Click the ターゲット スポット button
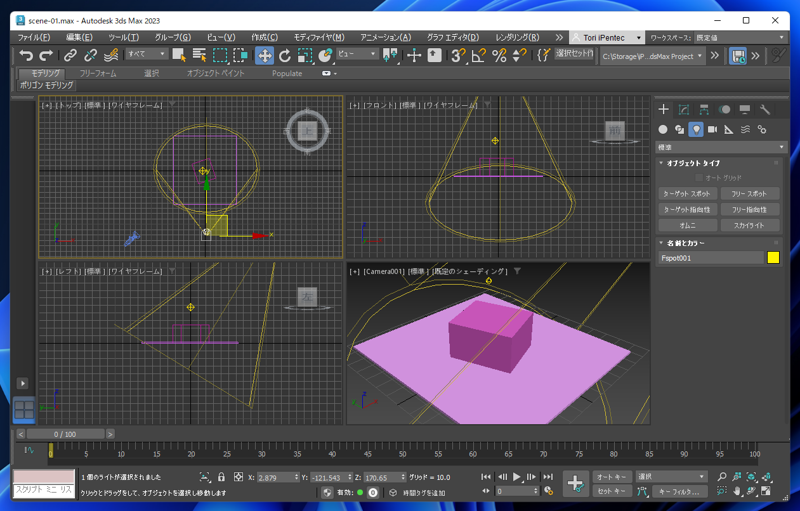 pyautogui.click(x=687, y=193)
